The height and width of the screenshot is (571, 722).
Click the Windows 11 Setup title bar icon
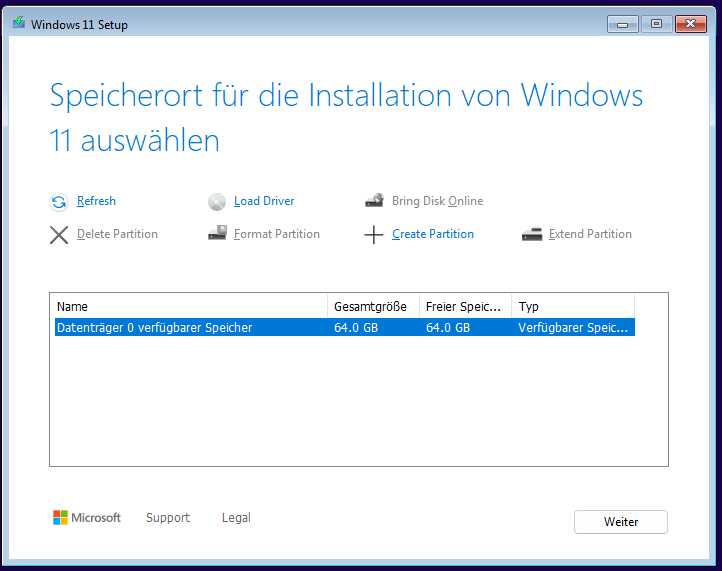[18, 22]
